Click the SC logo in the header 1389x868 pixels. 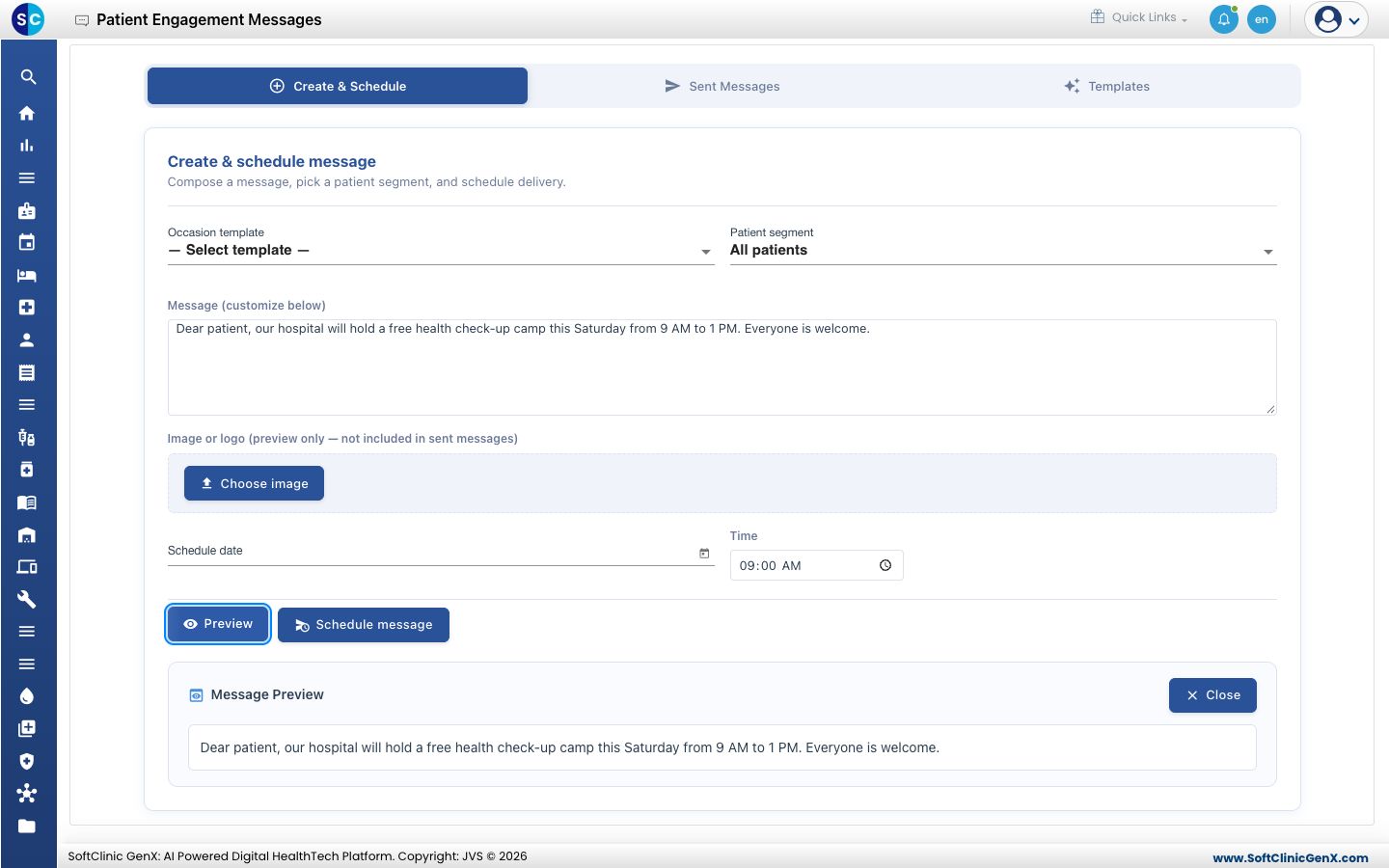point(28,19)
